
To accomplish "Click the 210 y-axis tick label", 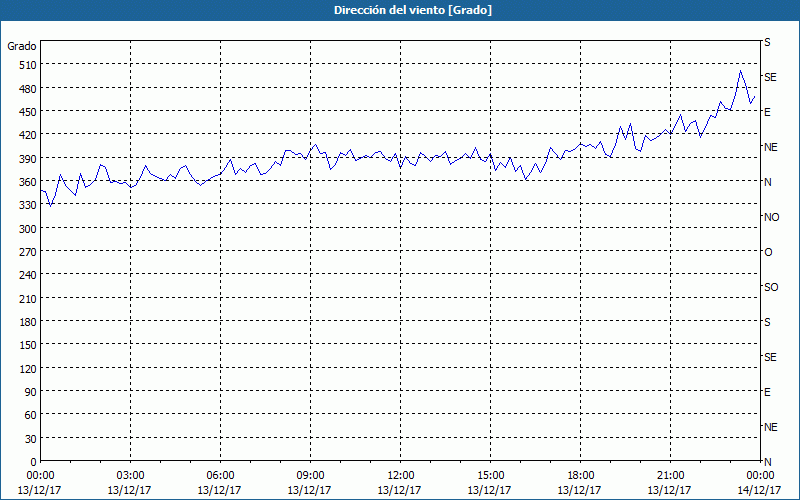I will pos(28,298).
